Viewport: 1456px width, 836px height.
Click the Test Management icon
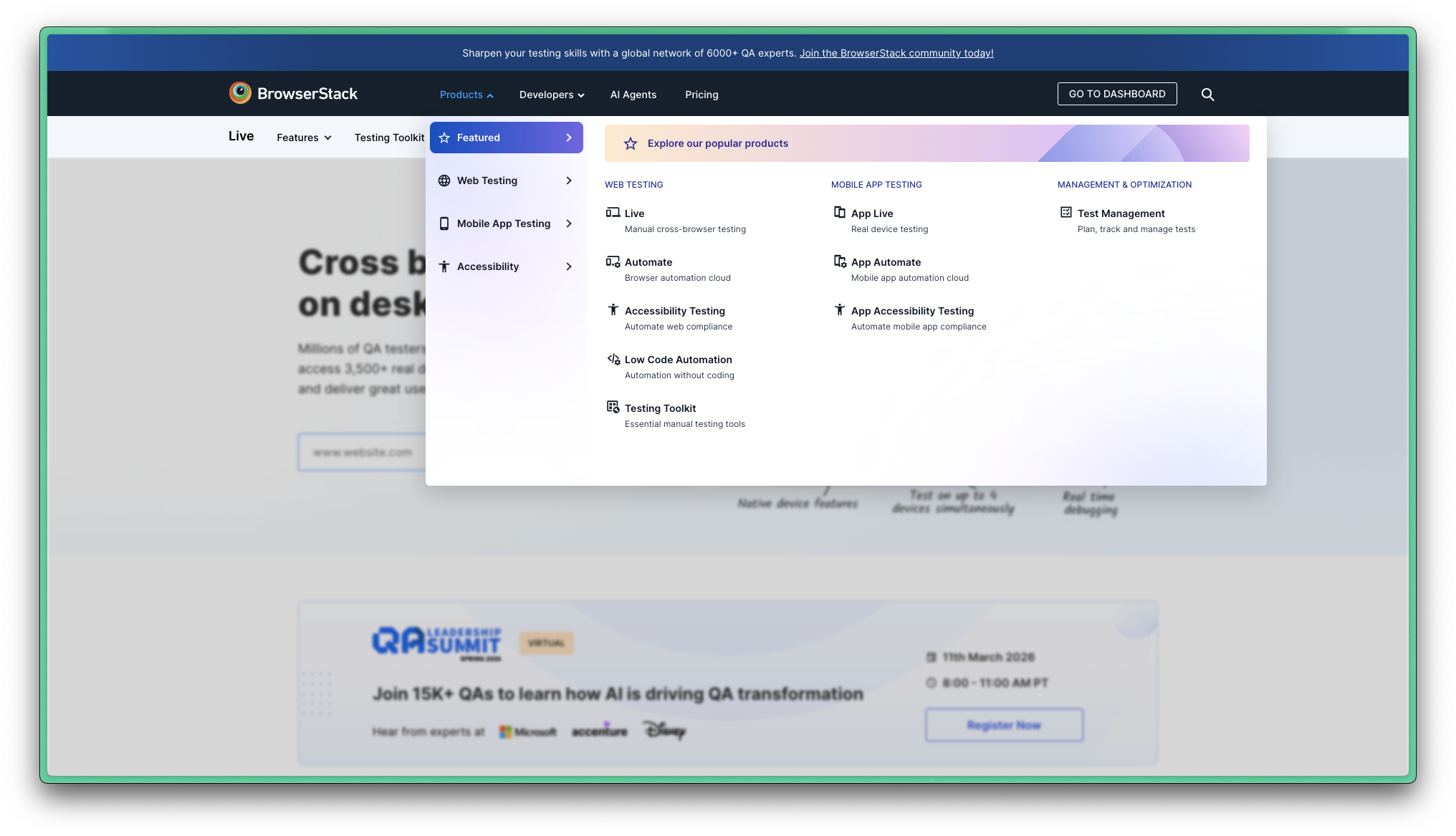1065,212
